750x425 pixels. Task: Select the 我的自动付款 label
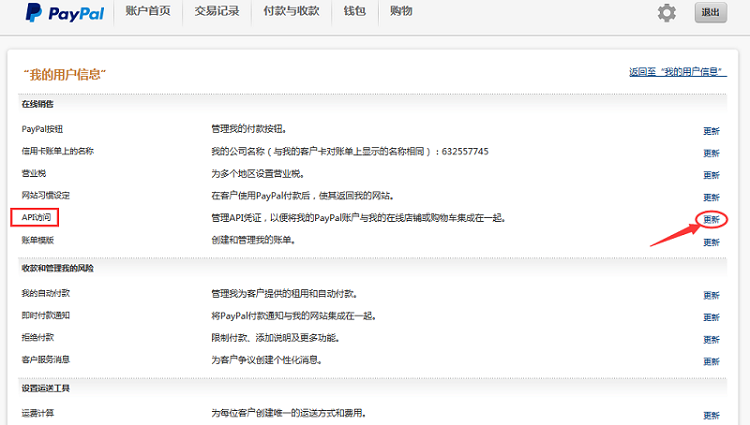tap(45, 293)
